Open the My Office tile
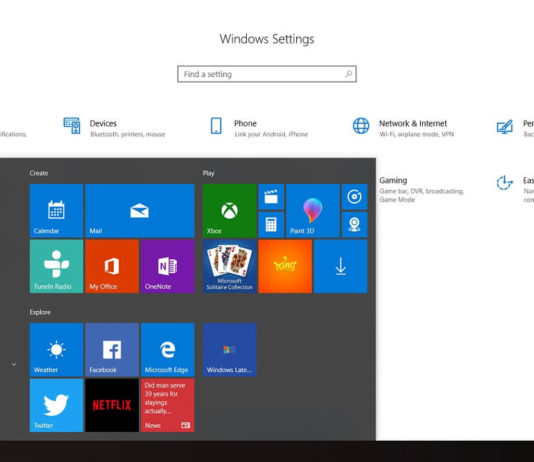This screenshot has width=534, height=462. 112,266
